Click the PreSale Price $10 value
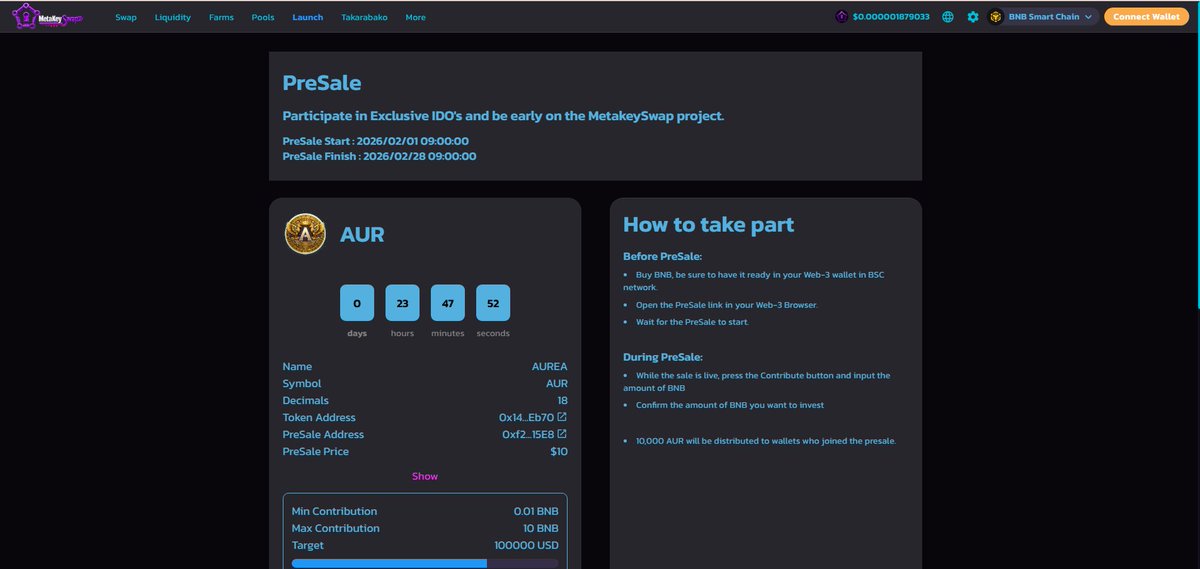Viewport: 1200px width, 569px height. point(559,452)
